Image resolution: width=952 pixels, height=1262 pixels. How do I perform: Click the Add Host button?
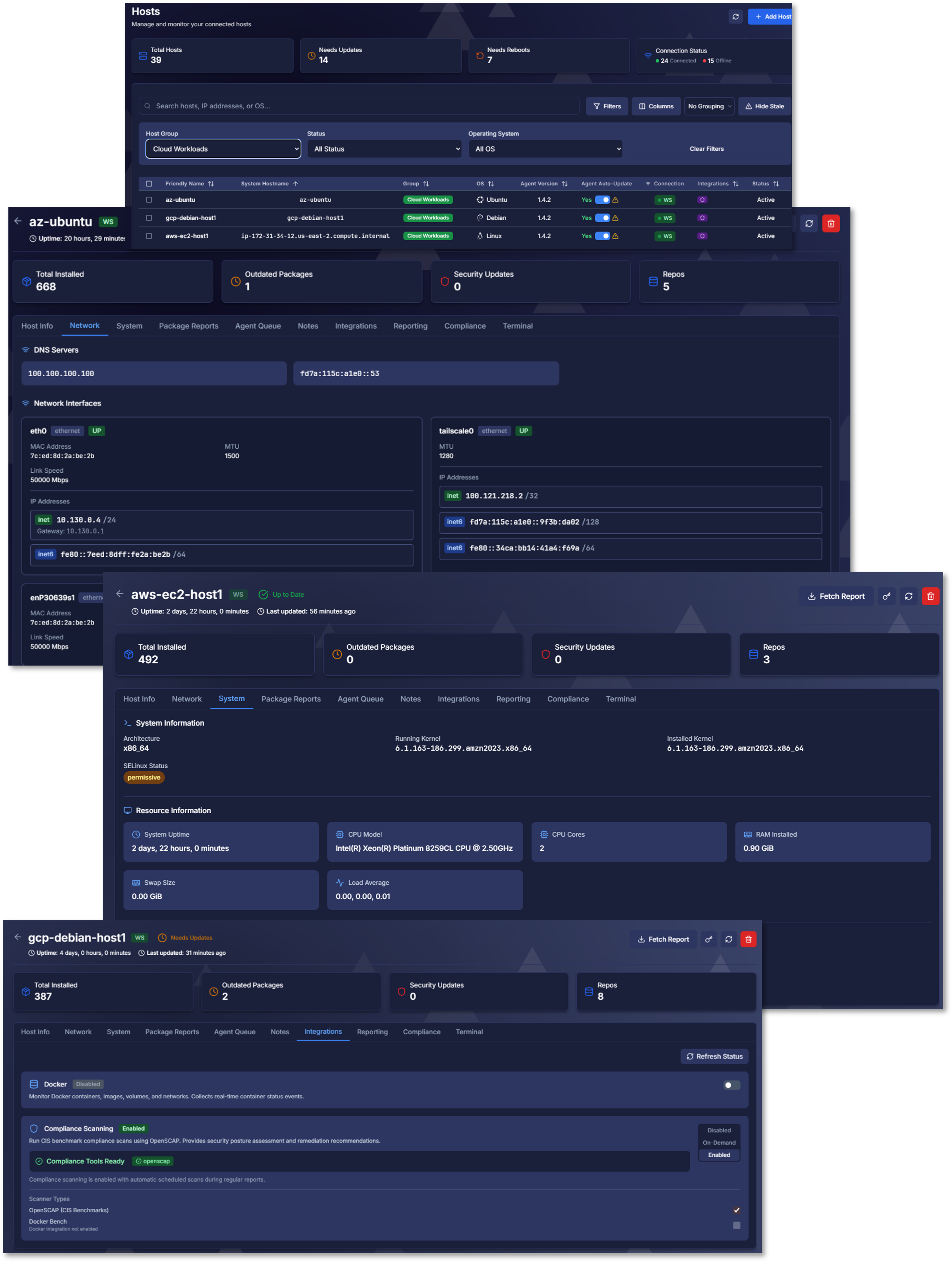coord(772,17)
